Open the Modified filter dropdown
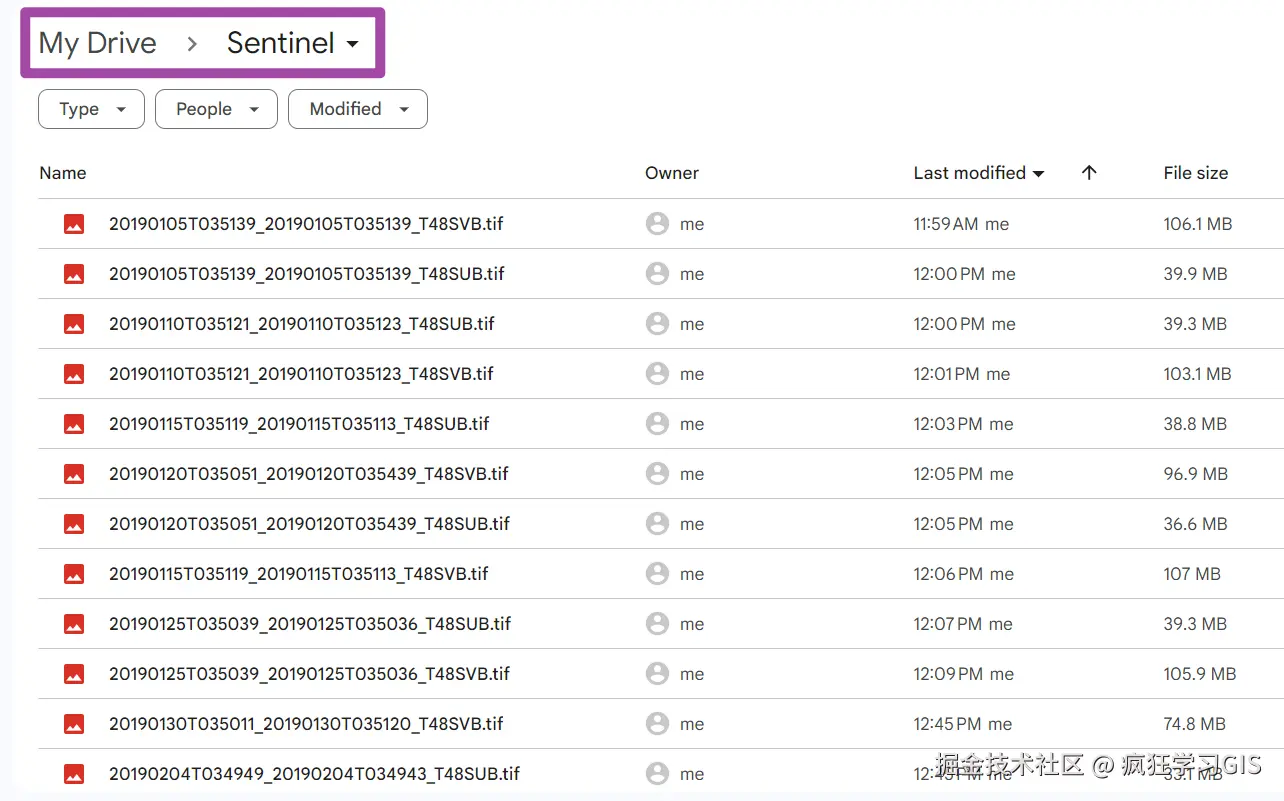 [358, 109]
